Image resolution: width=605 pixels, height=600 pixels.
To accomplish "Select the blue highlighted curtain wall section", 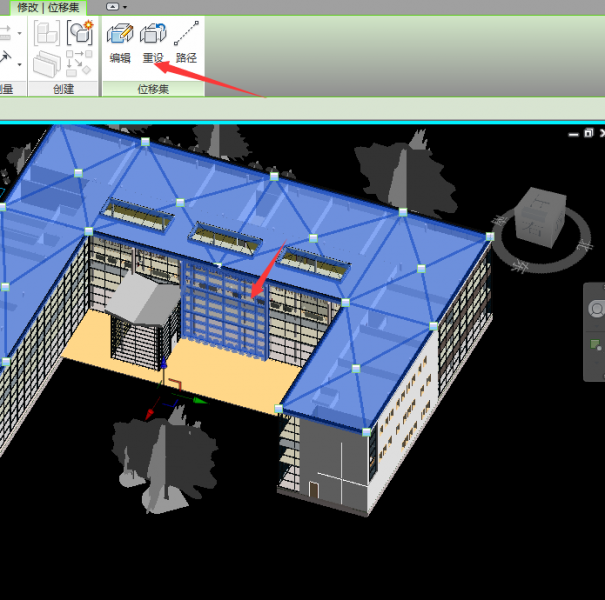I will [x=224, y=313].
